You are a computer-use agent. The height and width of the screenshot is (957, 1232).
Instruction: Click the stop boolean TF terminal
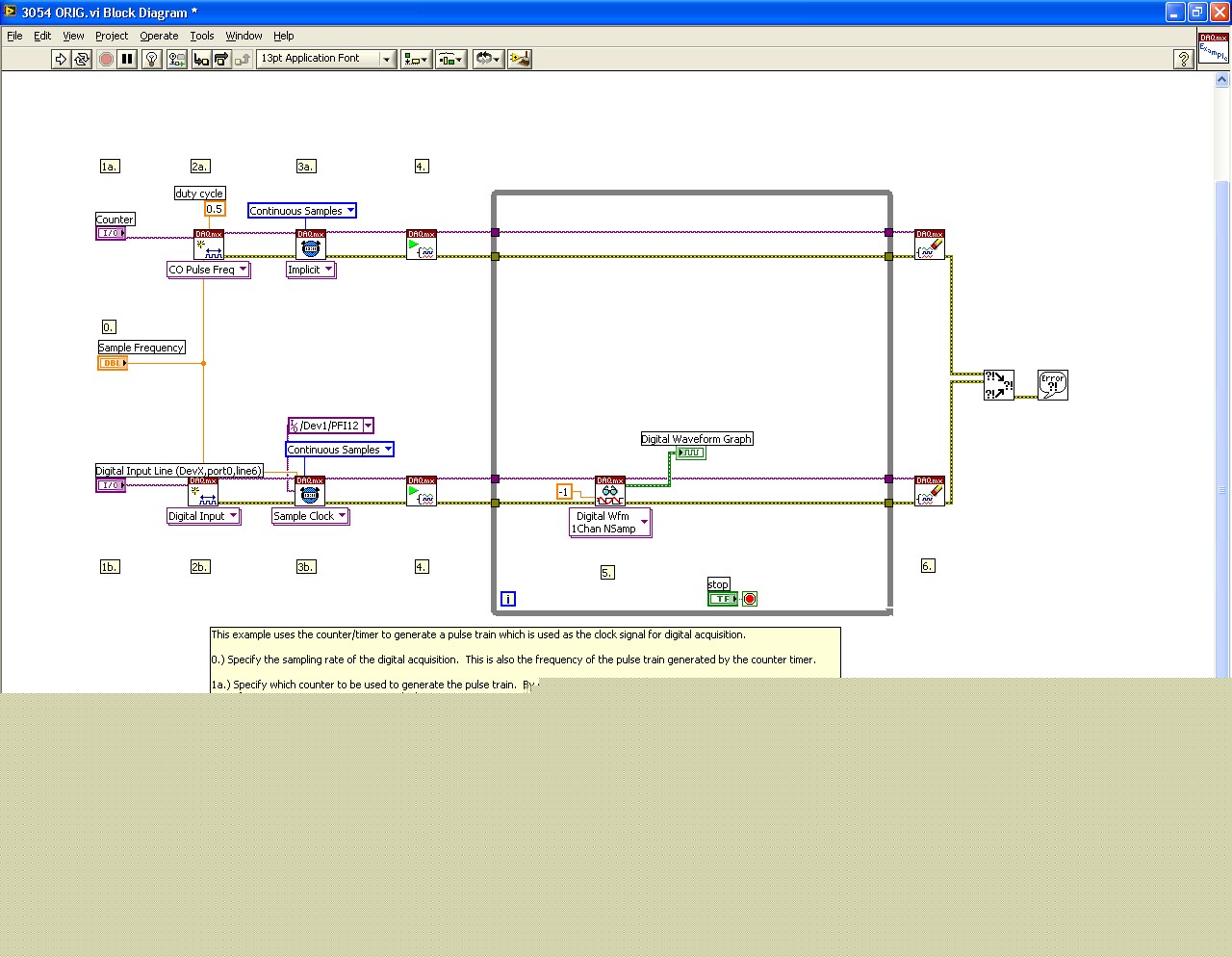point(723,599)
